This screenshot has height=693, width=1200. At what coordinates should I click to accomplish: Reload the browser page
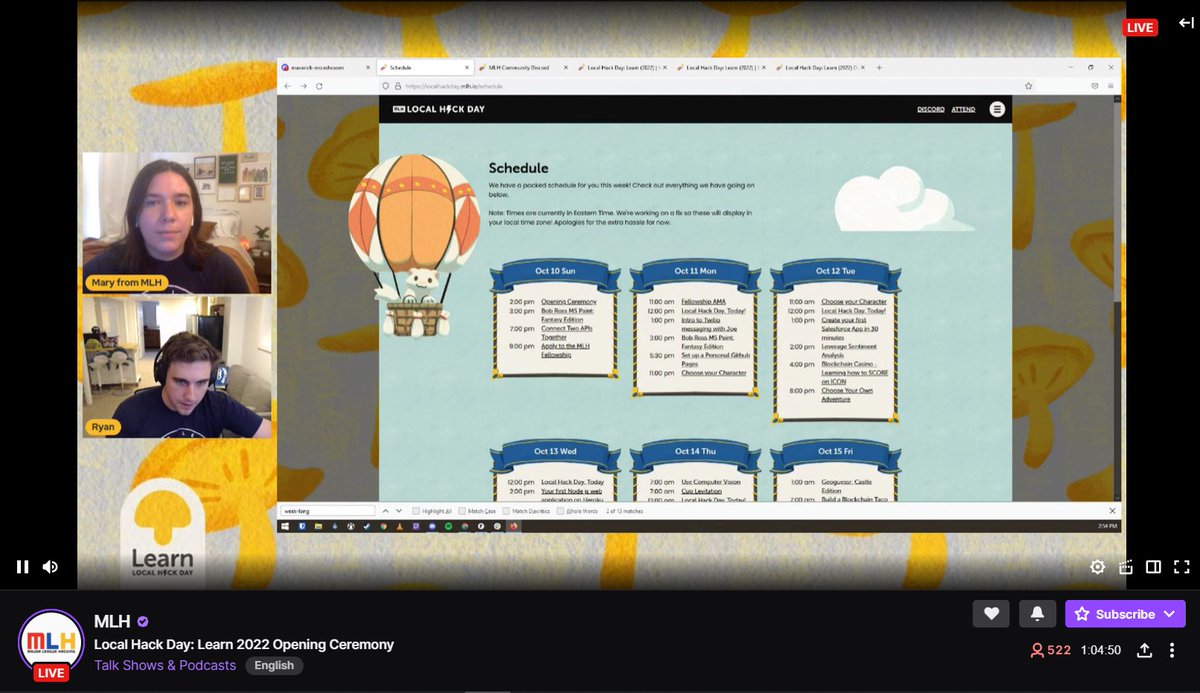(x=319, y=86)
